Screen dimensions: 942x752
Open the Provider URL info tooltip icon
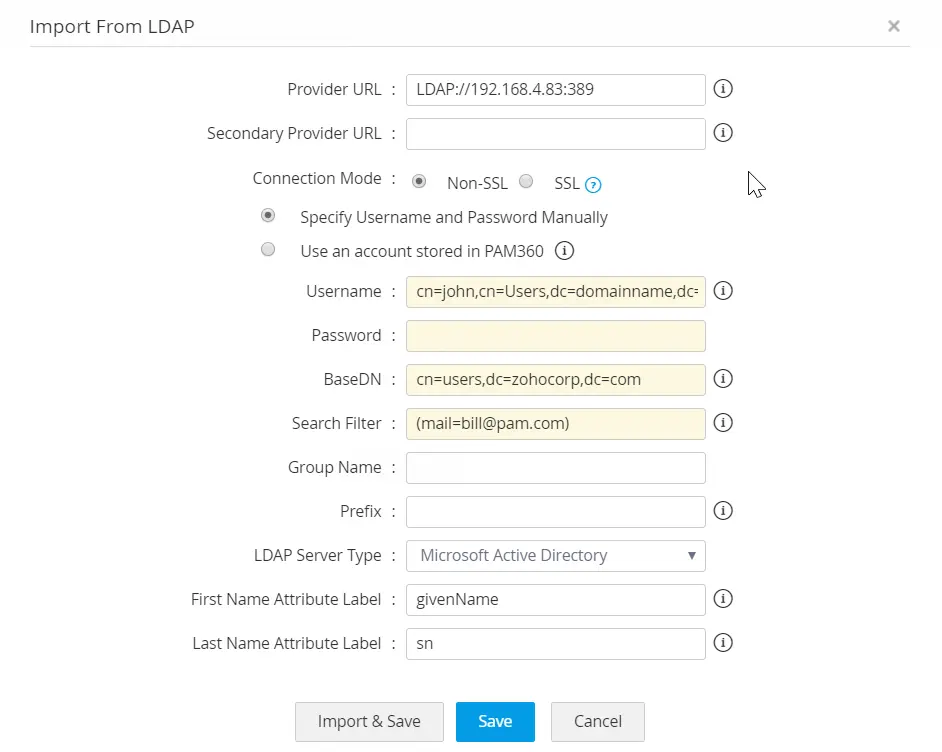click(723, 89)
